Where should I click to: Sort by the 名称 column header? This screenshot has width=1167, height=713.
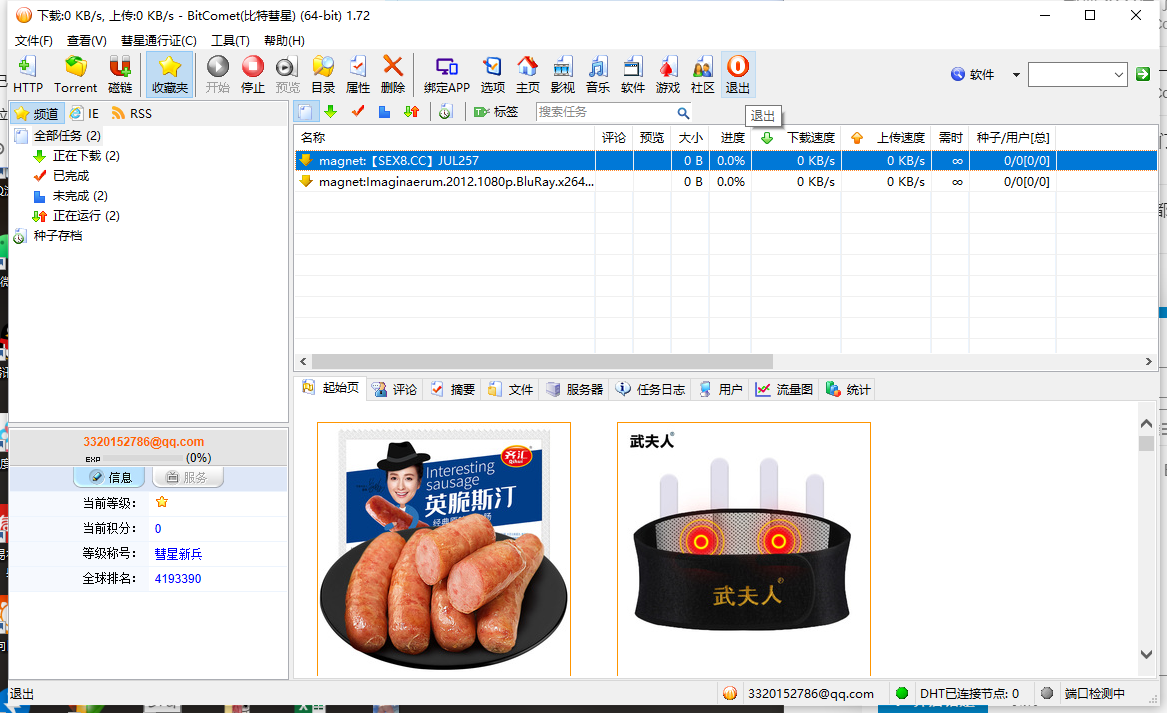[x=445, y=138]
